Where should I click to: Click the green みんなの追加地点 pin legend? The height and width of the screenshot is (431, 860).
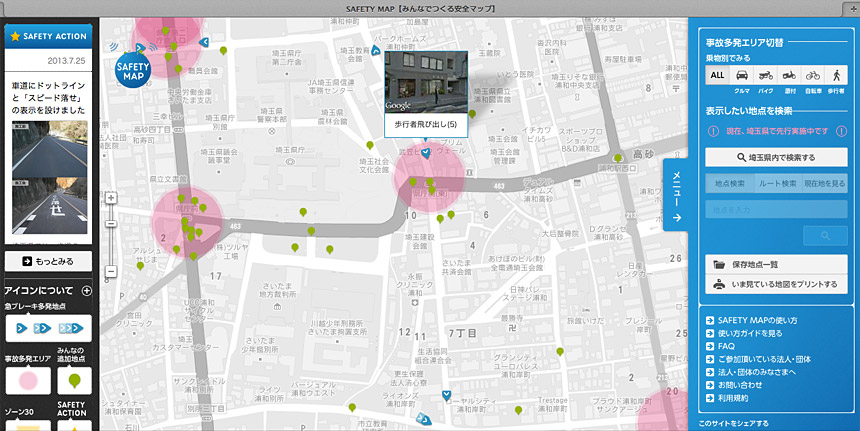[x=75, y=381]
